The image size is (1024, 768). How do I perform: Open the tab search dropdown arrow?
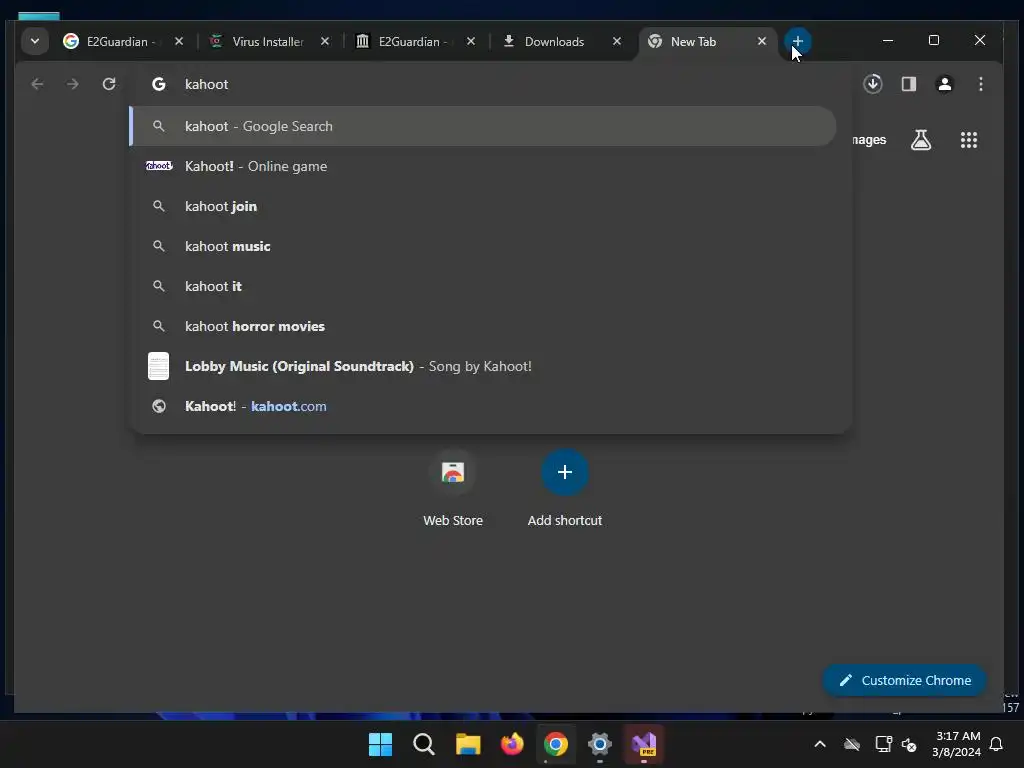(x=35, y=41)
